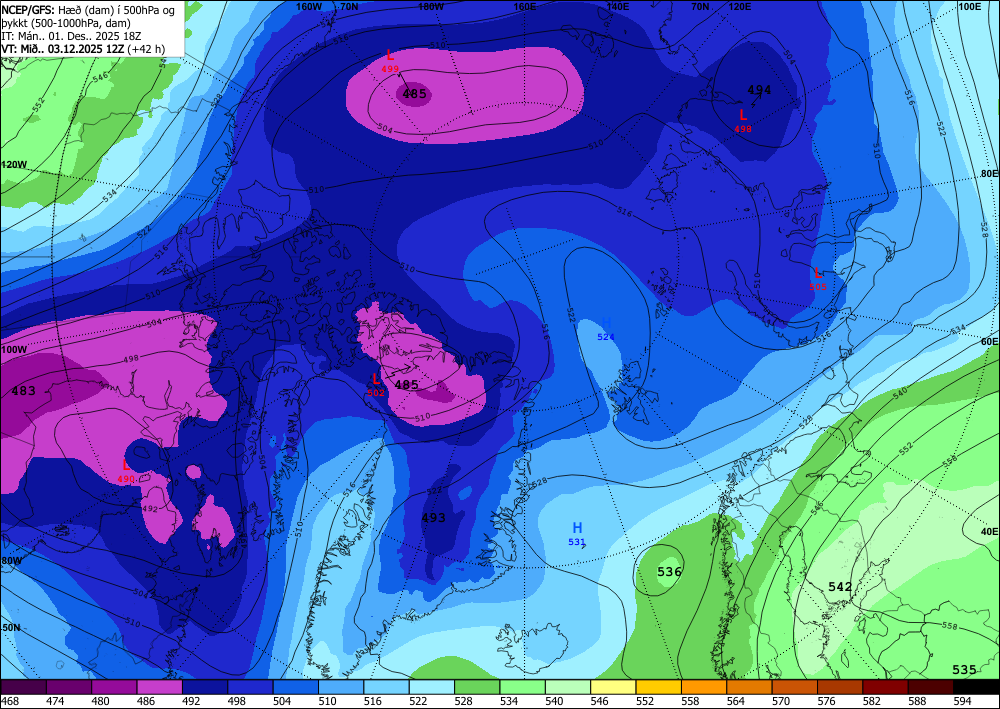Click the red L marker labeled 490
Viewport: 1000px width, 709px height.
tap(126, 465)
